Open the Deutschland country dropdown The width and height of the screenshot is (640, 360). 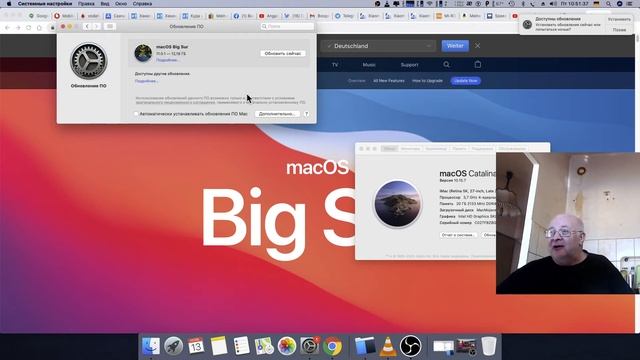[x=378, y=46]
